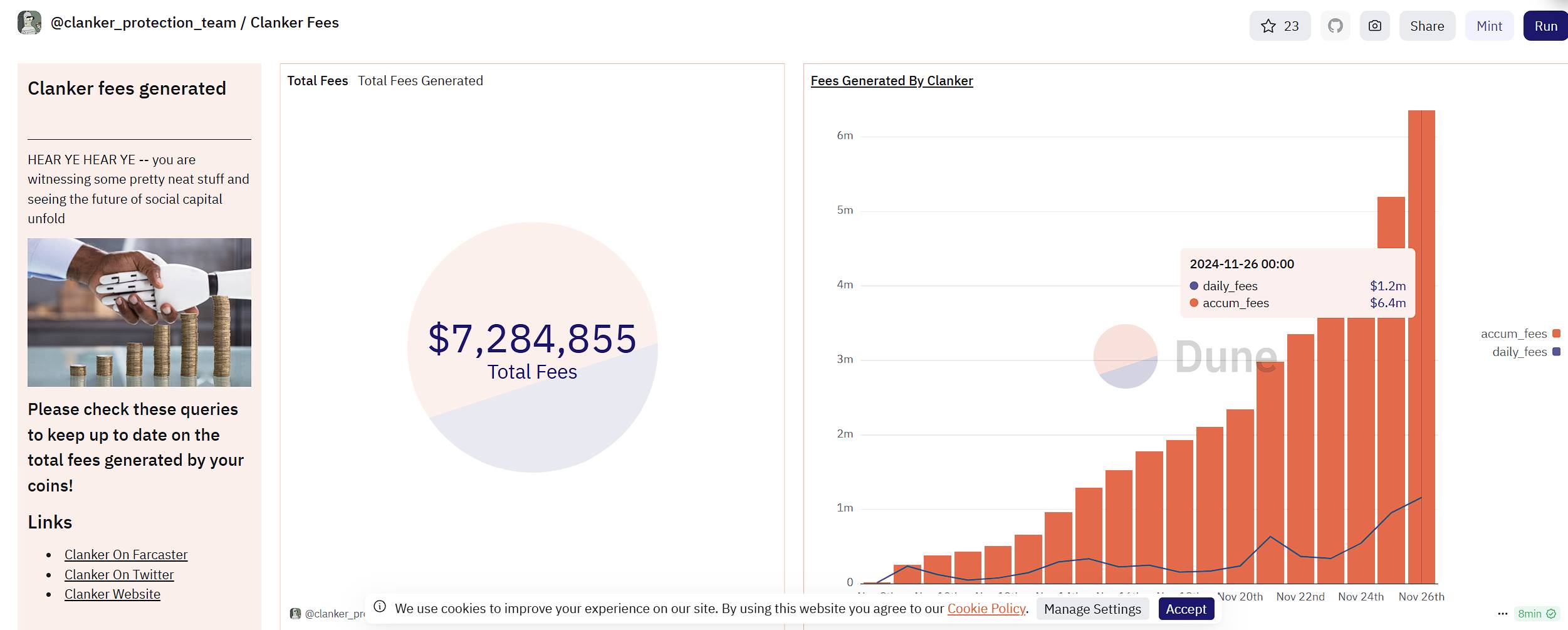Click the clanker_protection_team profile avatar
The width and height of the screenshot is (1568, 630).
point(29,23)
